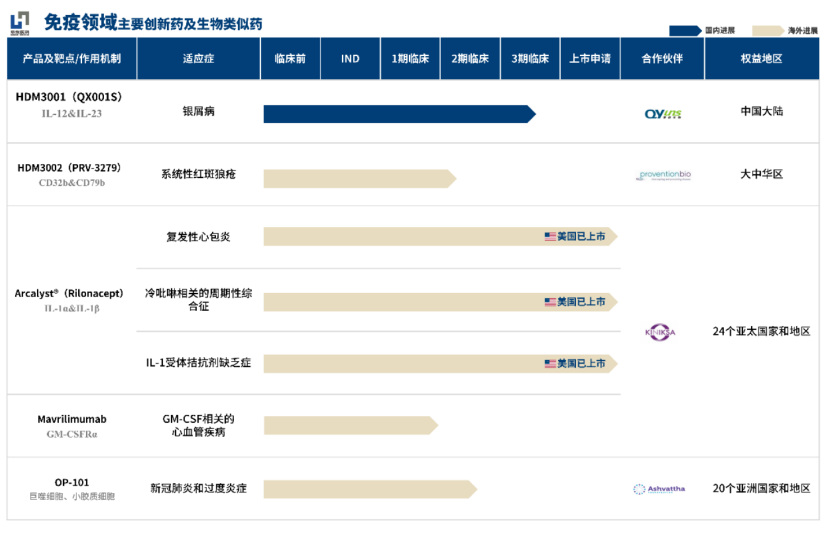
Task: Click the 20个亚洲国家和地区 region text
Action: click(761, 488)
